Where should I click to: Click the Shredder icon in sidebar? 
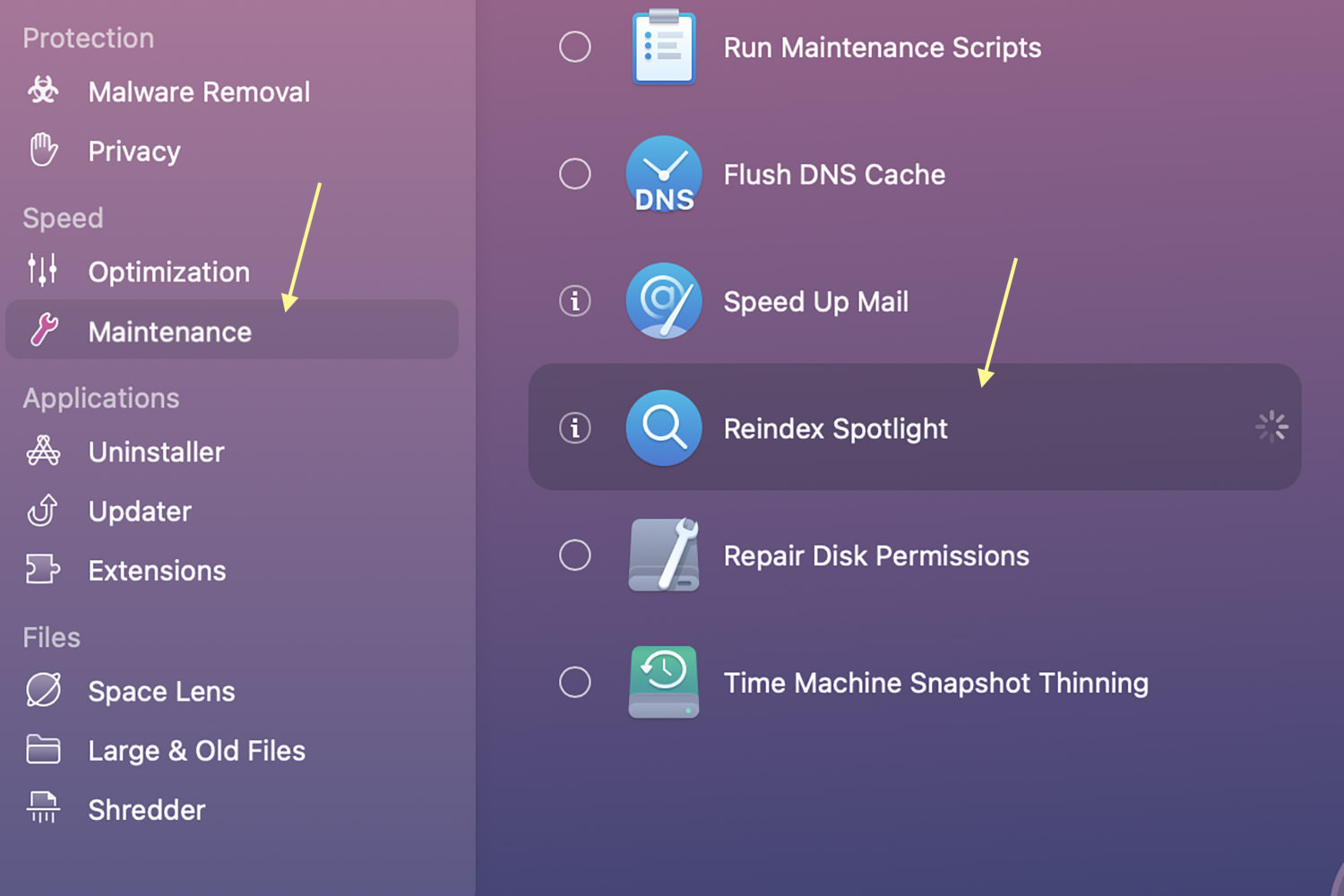[x=43, y=807]
